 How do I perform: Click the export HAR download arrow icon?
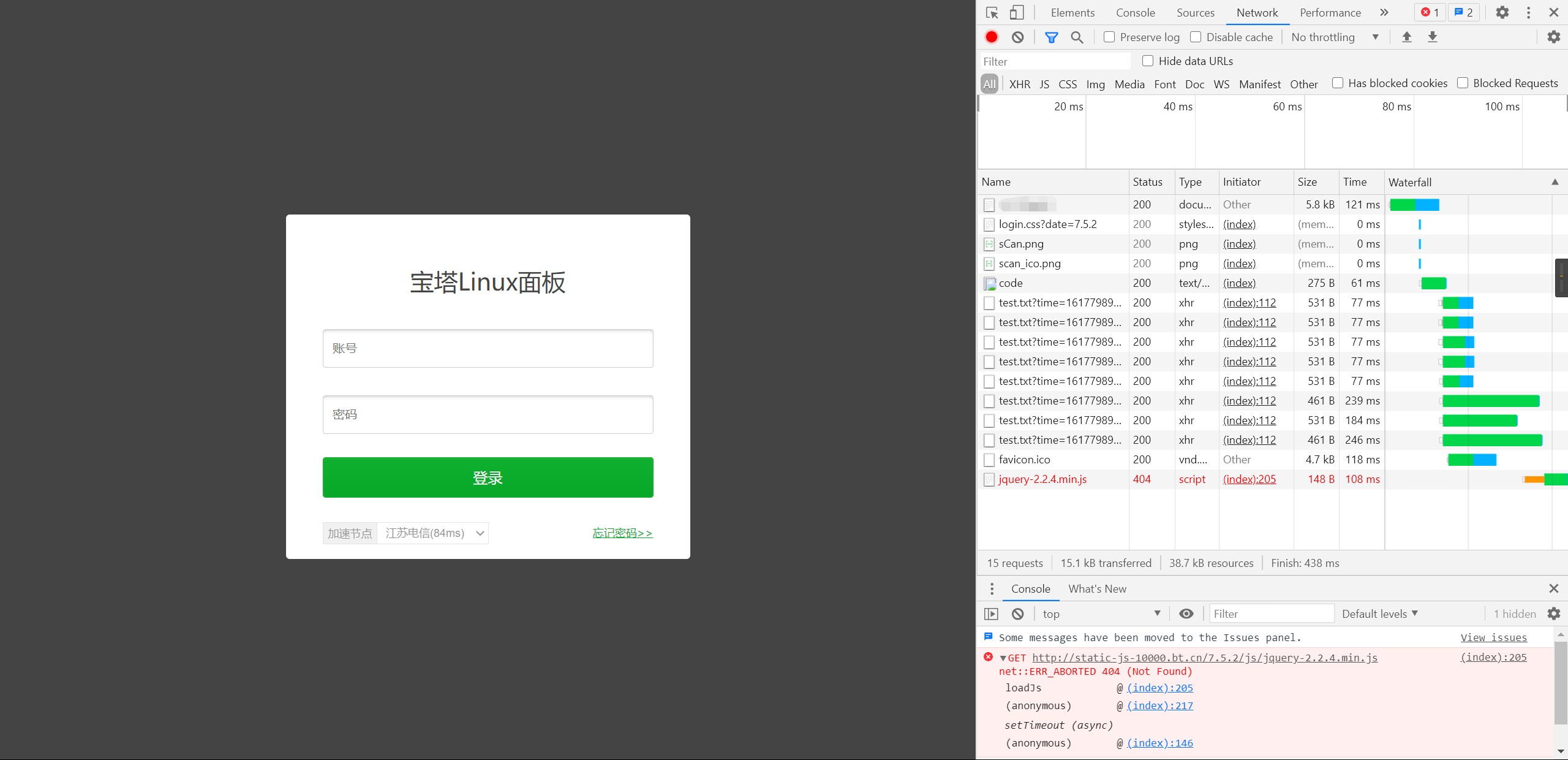pos(1433,37)
